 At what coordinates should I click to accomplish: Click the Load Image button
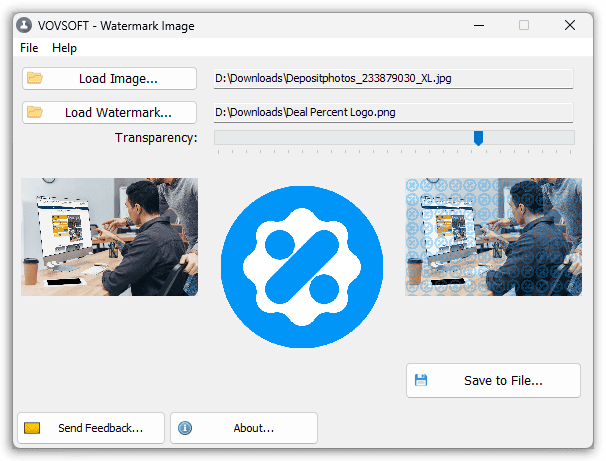point(109,79)
